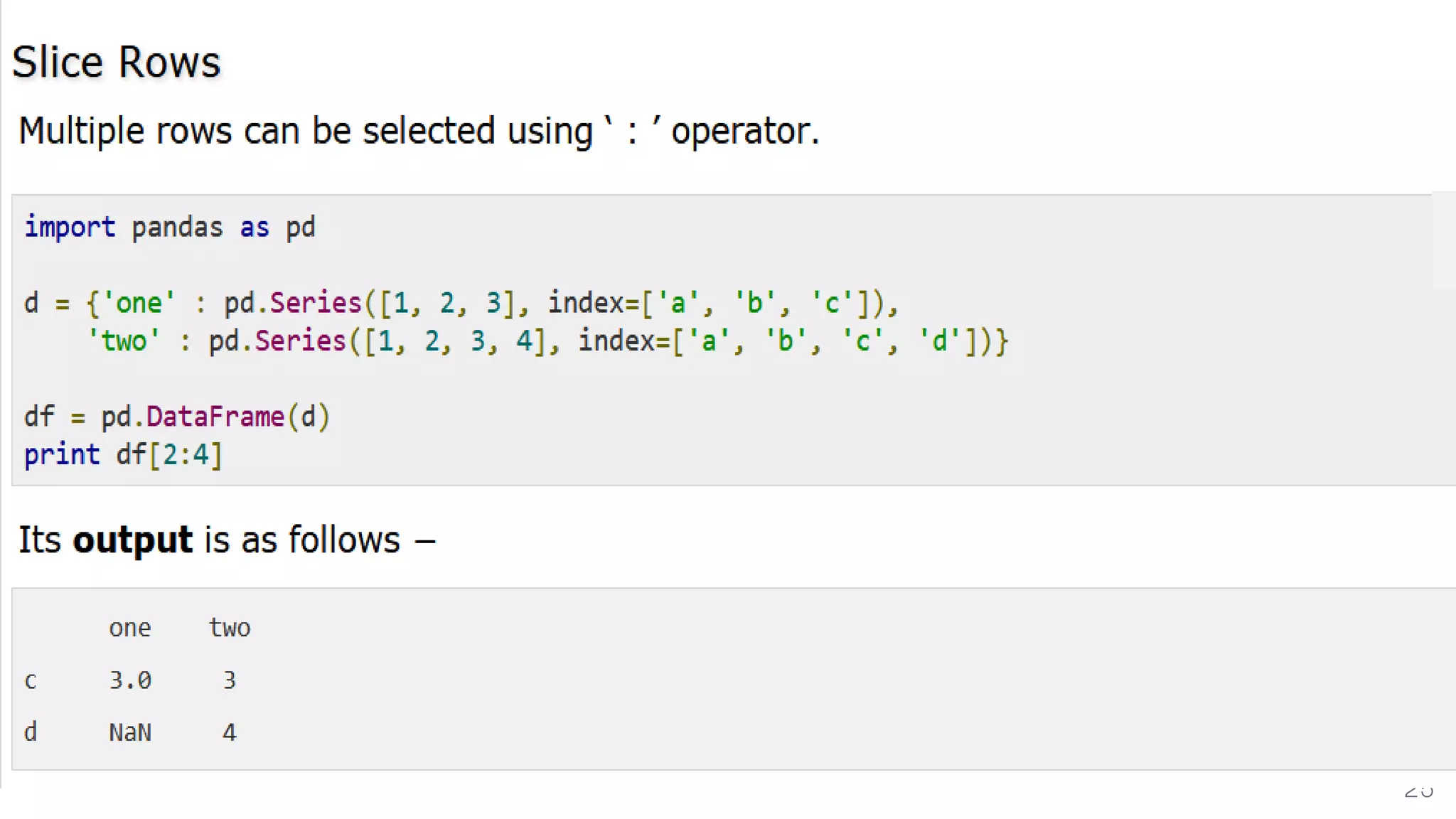1456x819 pixels.
Task: Click the row index label 'd' in output
Action: click(30, 732)
